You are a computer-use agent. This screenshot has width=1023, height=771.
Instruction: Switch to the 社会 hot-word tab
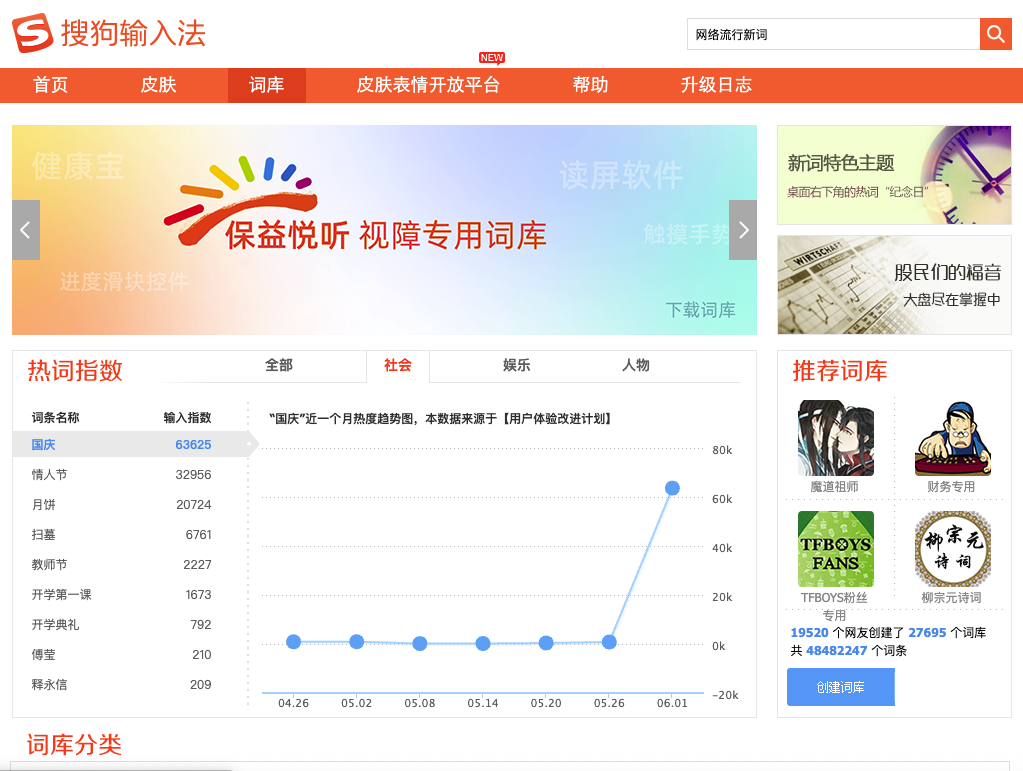coord(398,365)
